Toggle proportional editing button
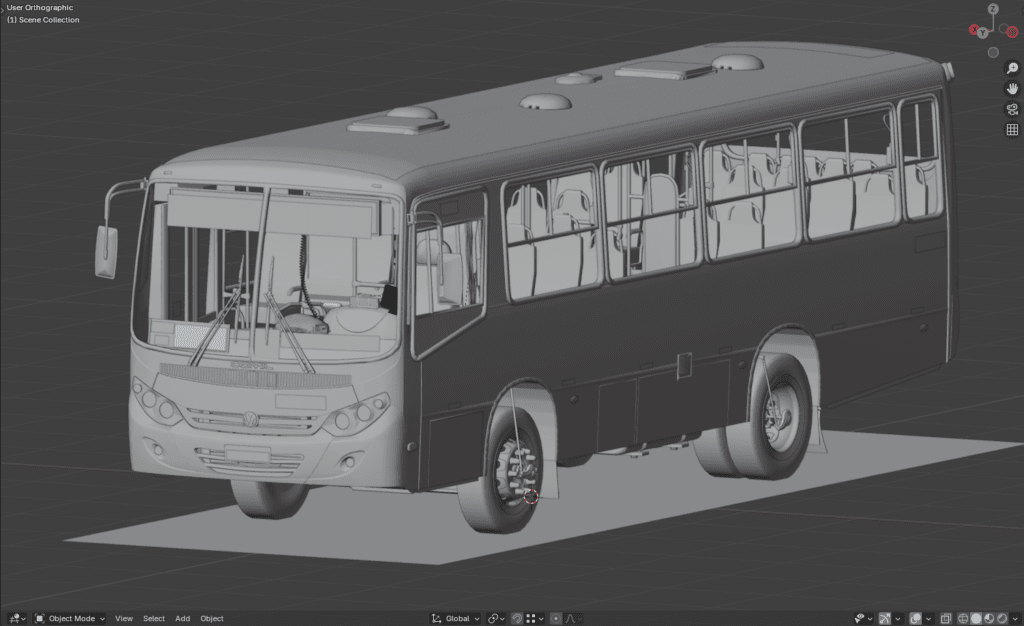The width and height of the screenshot is (1024, 626). click(x=556, y=618)
